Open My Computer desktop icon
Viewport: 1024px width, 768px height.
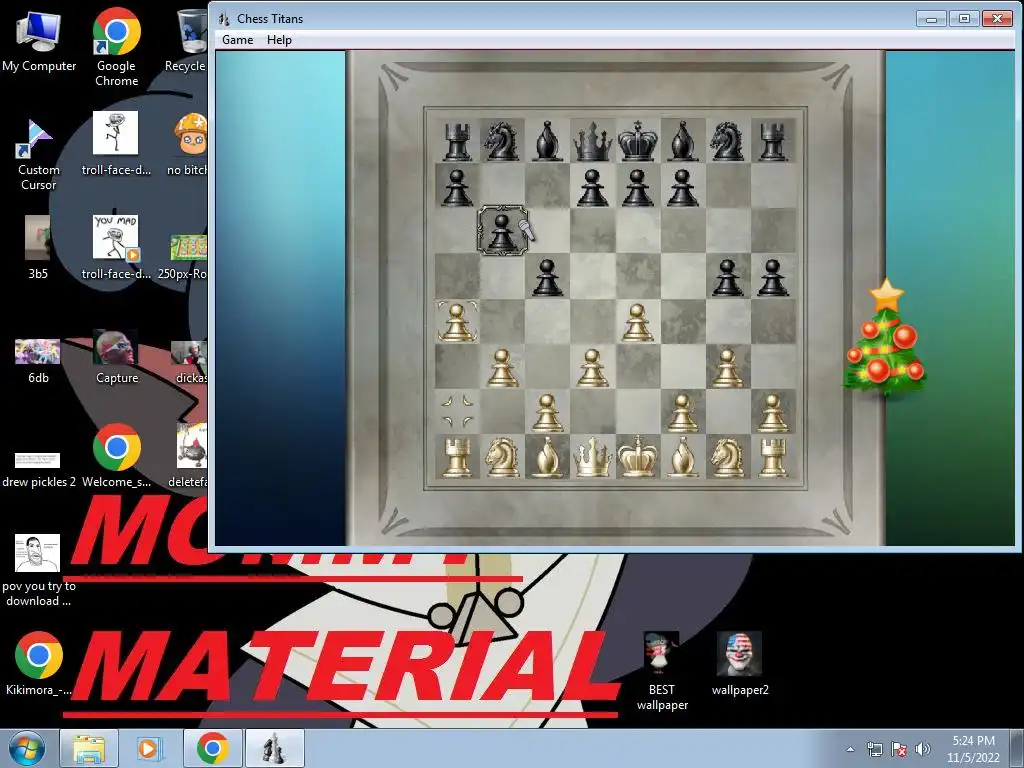[x=39, y=40]
